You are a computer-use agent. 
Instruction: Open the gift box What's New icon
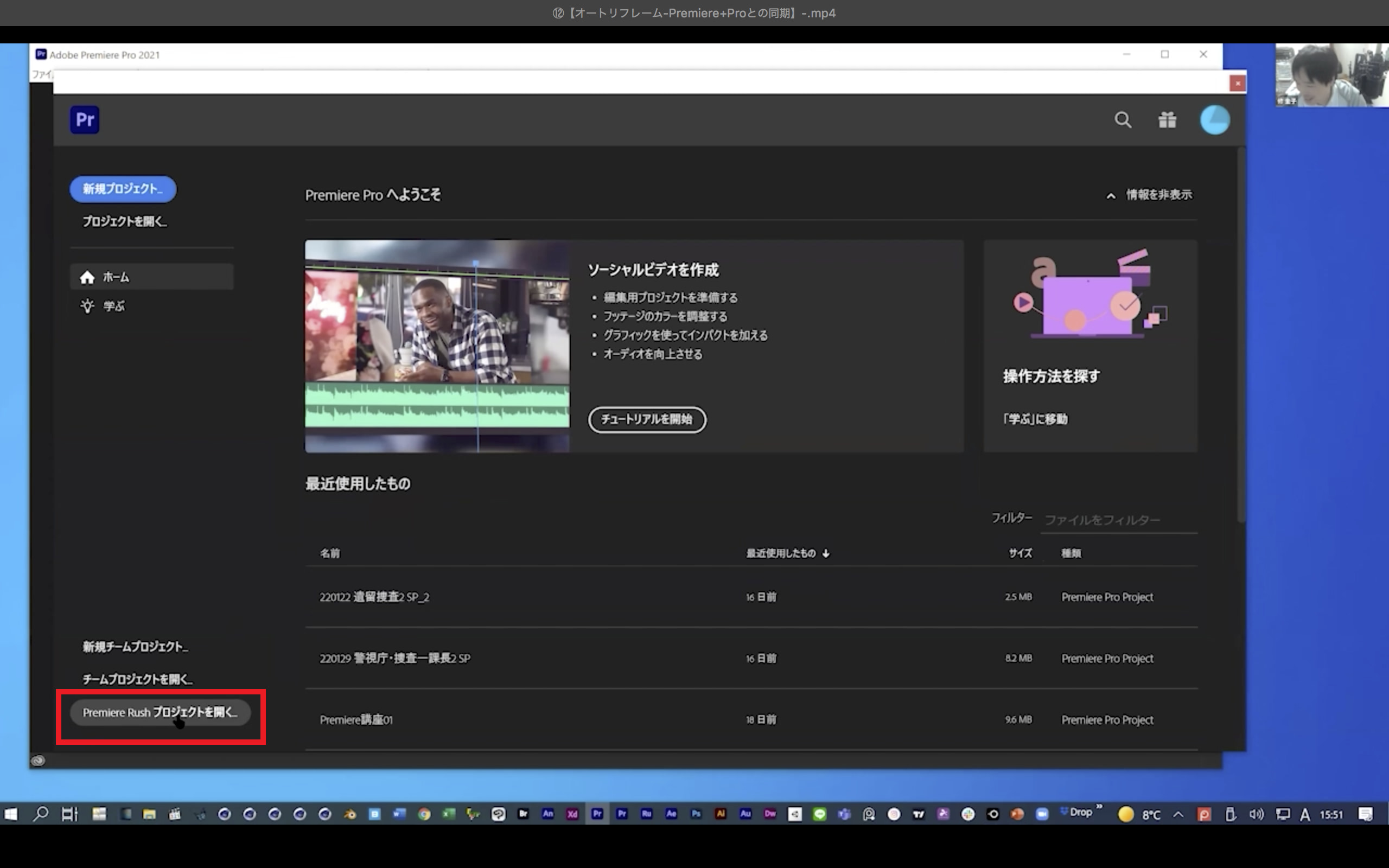[1167, 120]
